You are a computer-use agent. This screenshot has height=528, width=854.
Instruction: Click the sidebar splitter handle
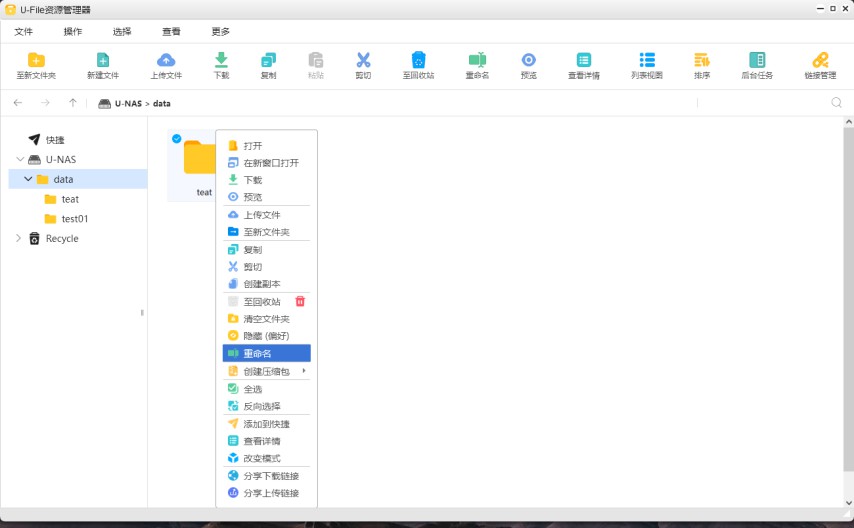pyautogui.click(x=142, y=312)
